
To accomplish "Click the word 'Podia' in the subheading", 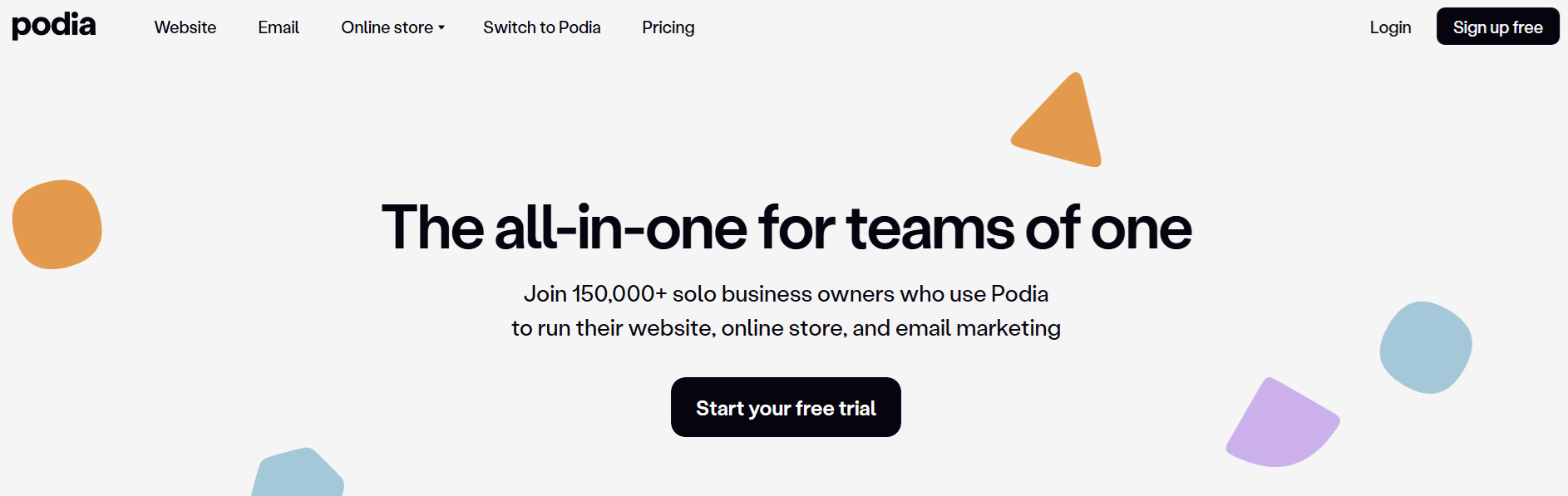I will pos(1019,294).
